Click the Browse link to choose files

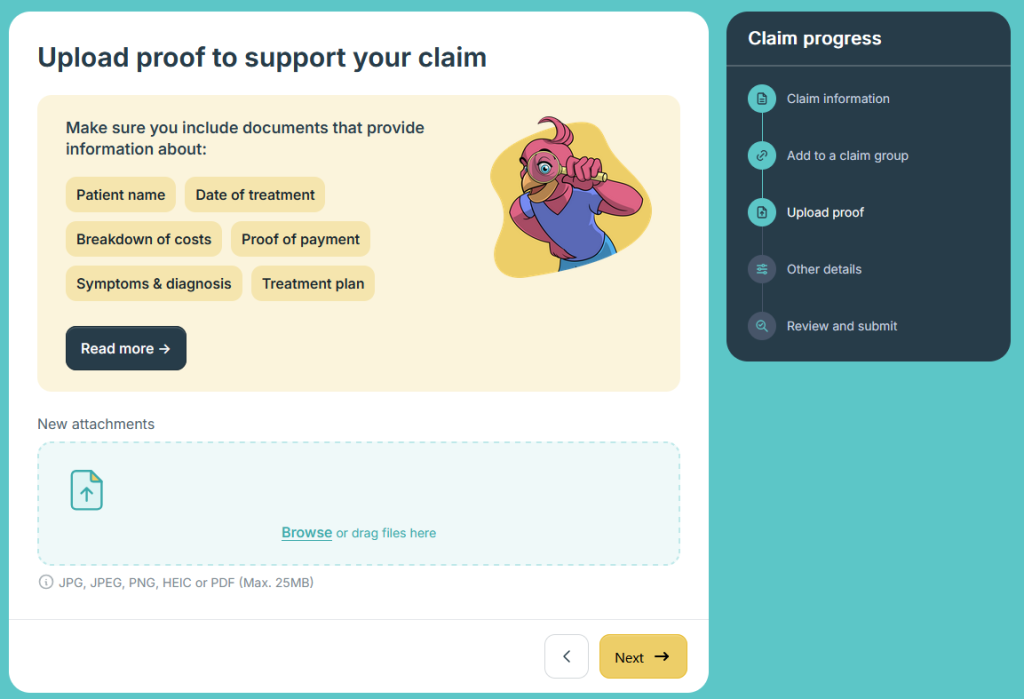(x=306, y=533)
